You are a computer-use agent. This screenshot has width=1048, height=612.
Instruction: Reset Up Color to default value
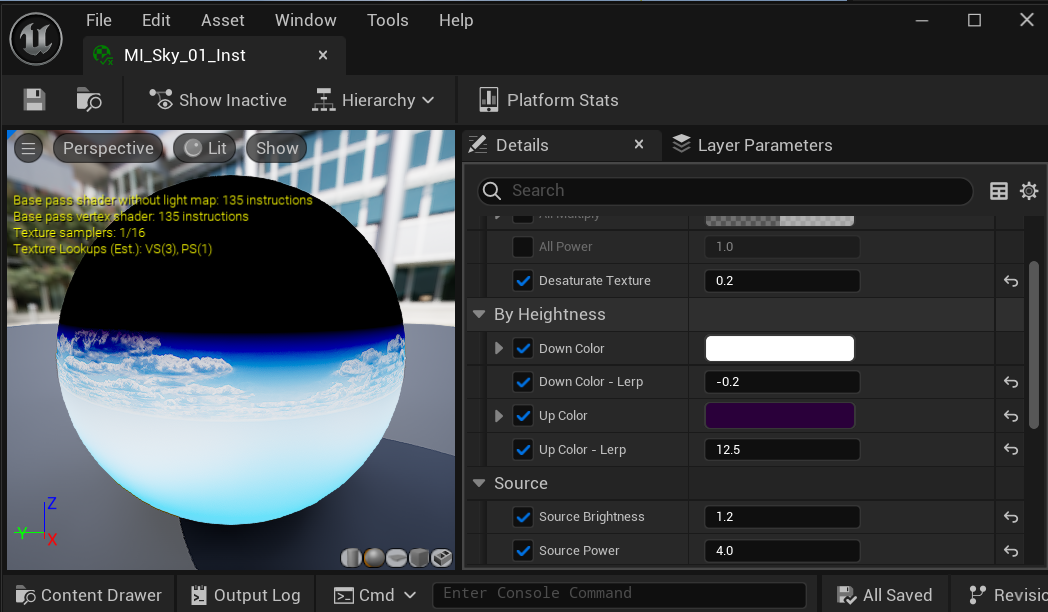[1011, 416]
